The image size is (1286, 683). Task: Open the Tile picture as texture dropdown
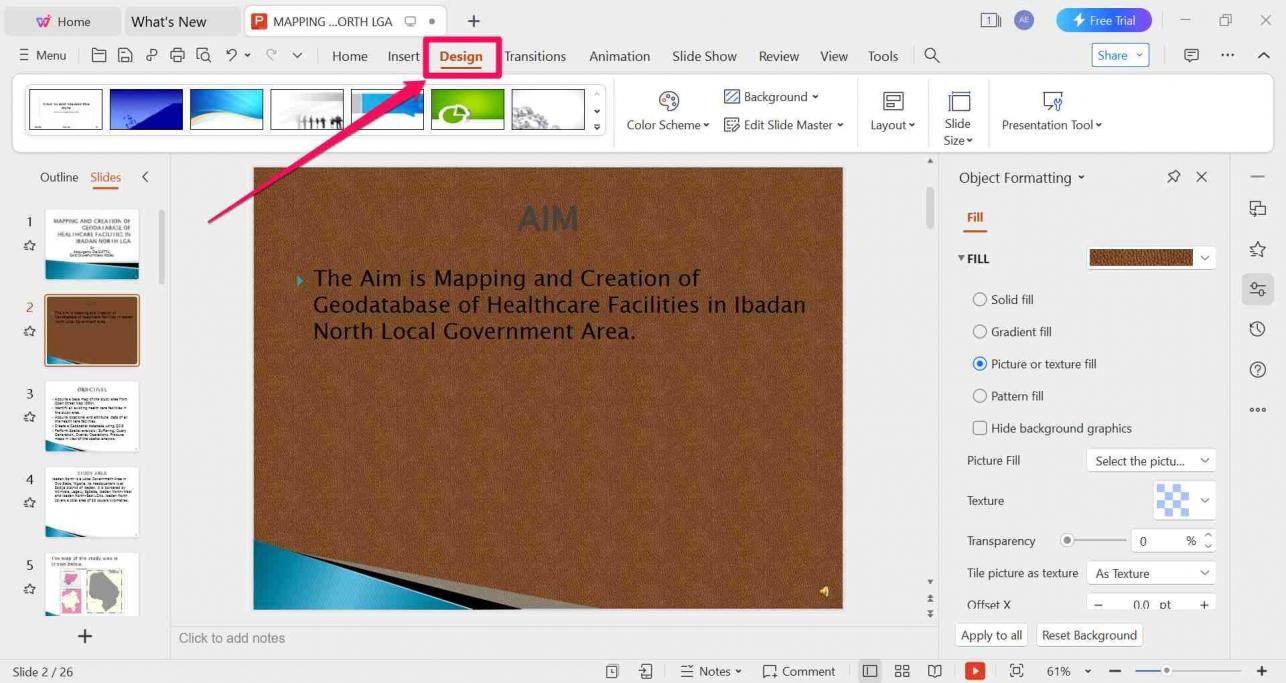click(x=1150, y=573)
